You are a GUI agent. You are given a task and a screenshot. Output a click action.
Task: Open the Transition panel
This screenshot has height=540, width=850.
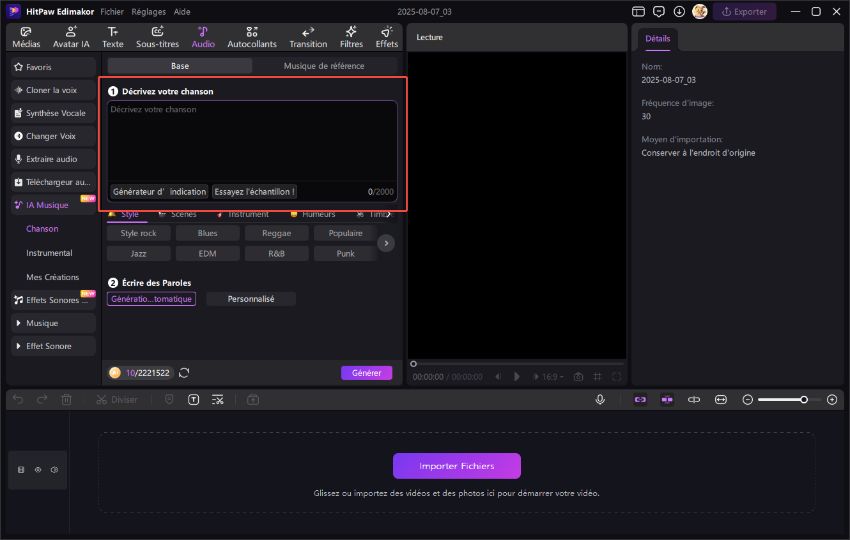pos(308,37)
